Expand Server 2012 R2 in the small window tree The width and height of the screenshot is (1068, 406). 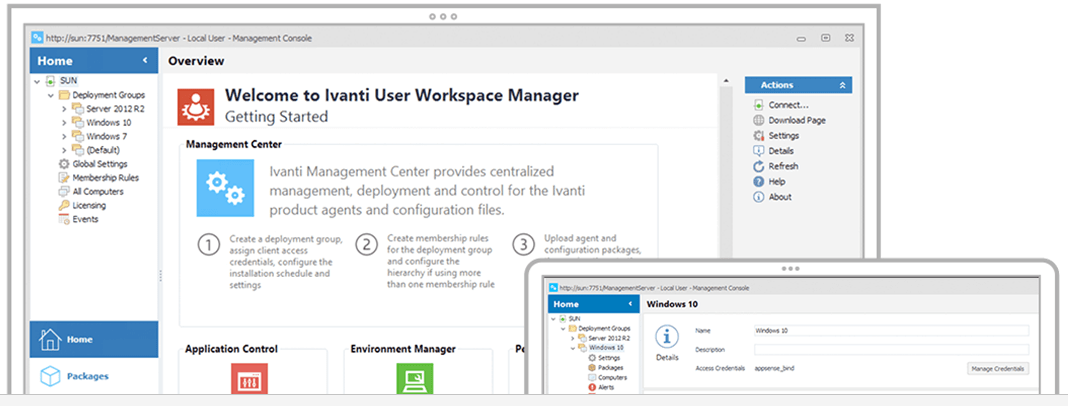pyautogui.click(x=573, y=338)
